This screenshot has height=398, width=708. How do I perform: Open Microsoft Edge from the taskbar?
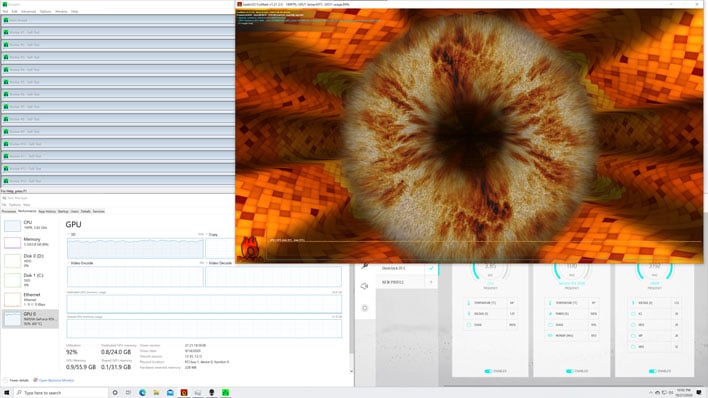[142, 393]
